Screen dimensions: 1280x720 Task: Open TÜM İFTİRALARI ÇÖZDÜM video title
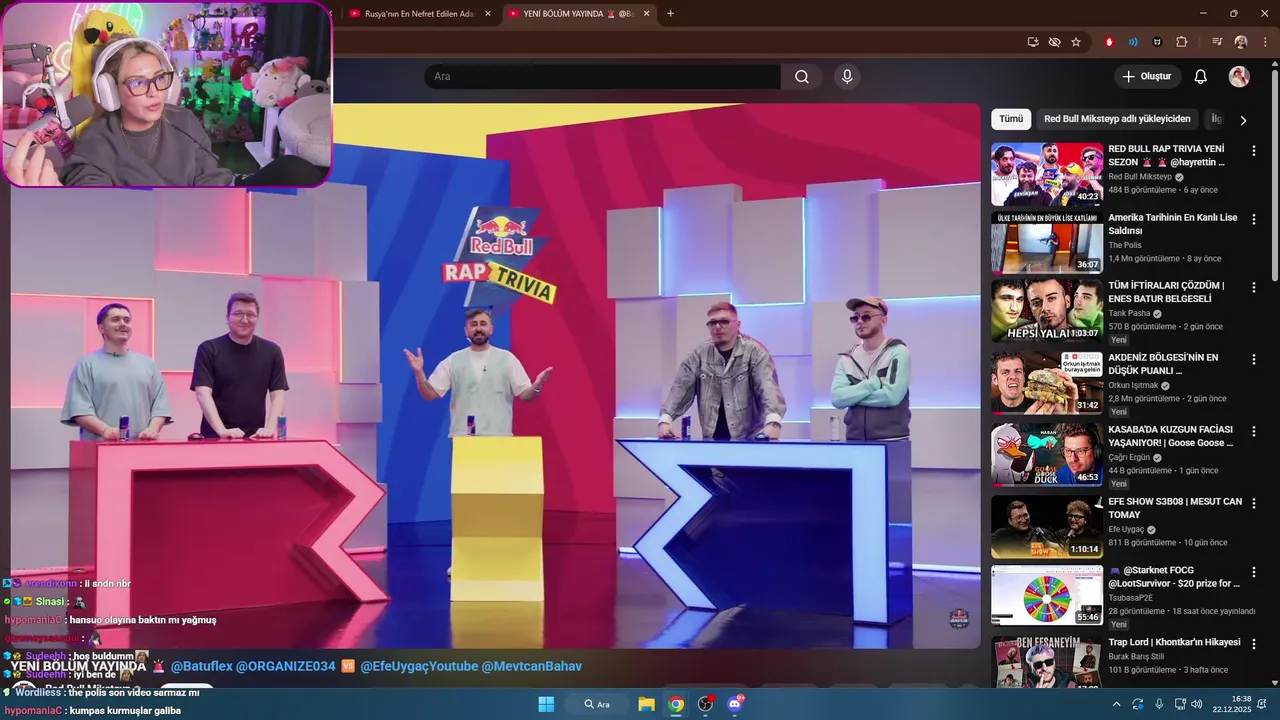point(1166,292)
